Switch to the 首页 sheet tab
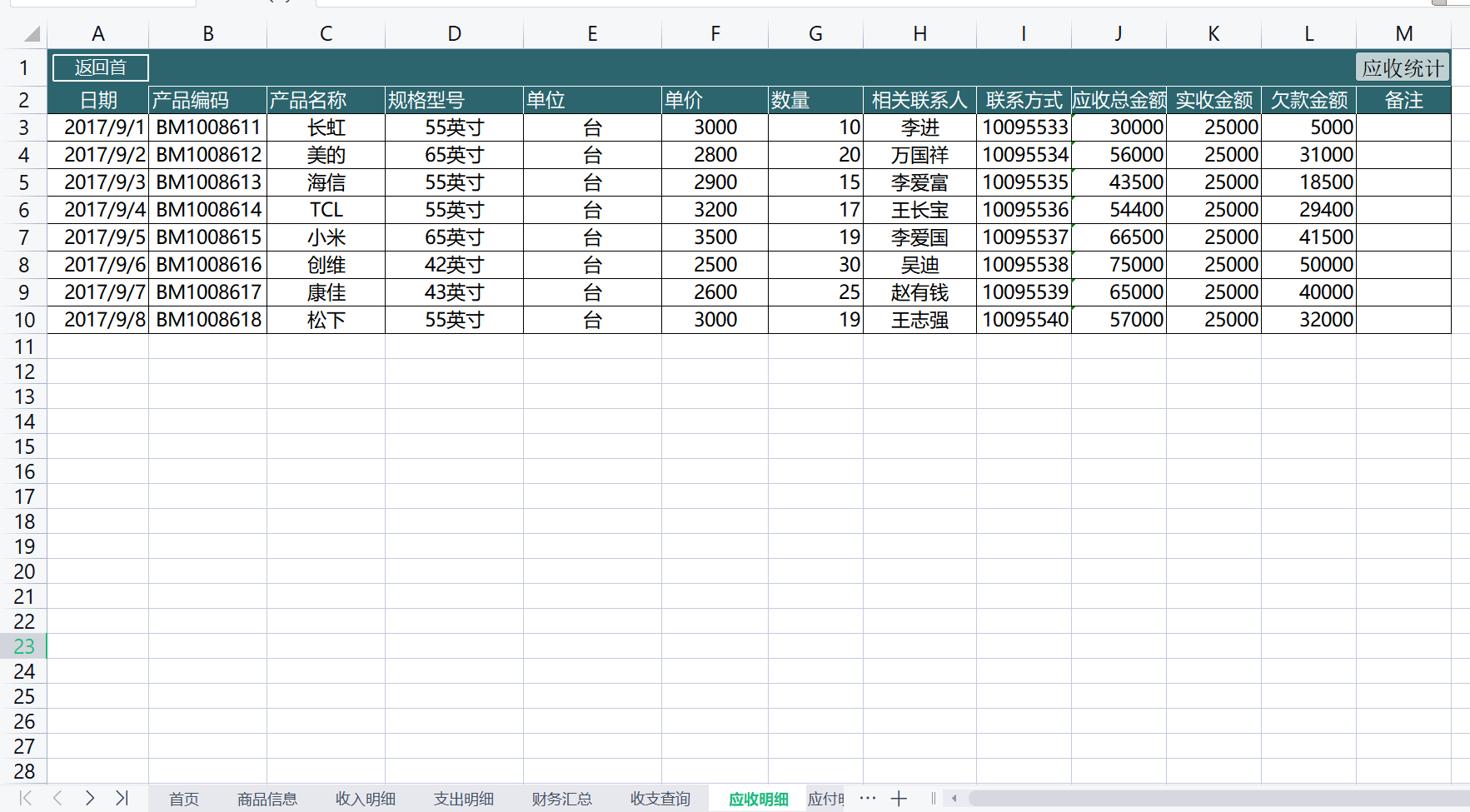 [184, 800]
